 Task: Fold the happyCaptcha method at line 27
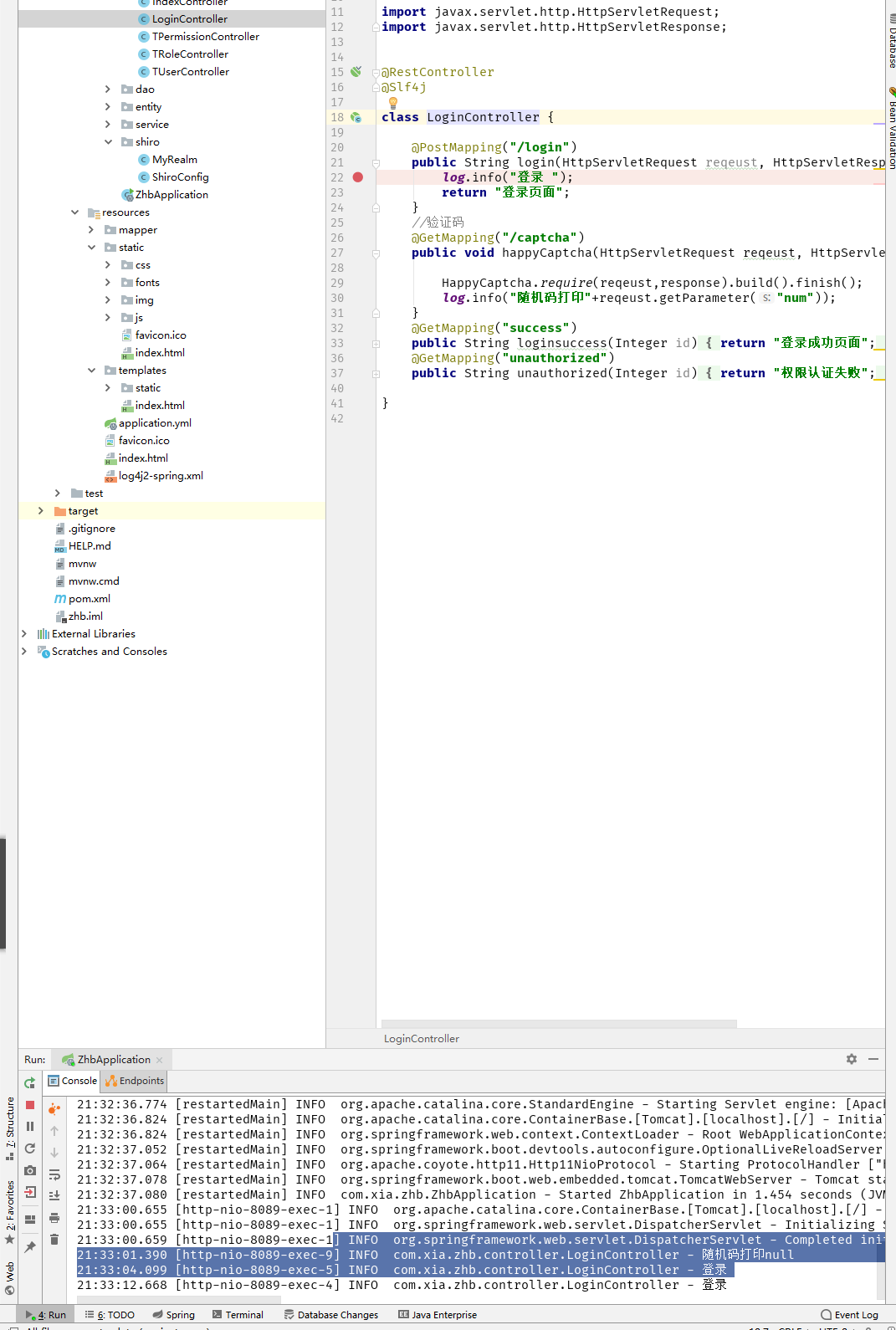pyautogui.click(x=376, y=253)
